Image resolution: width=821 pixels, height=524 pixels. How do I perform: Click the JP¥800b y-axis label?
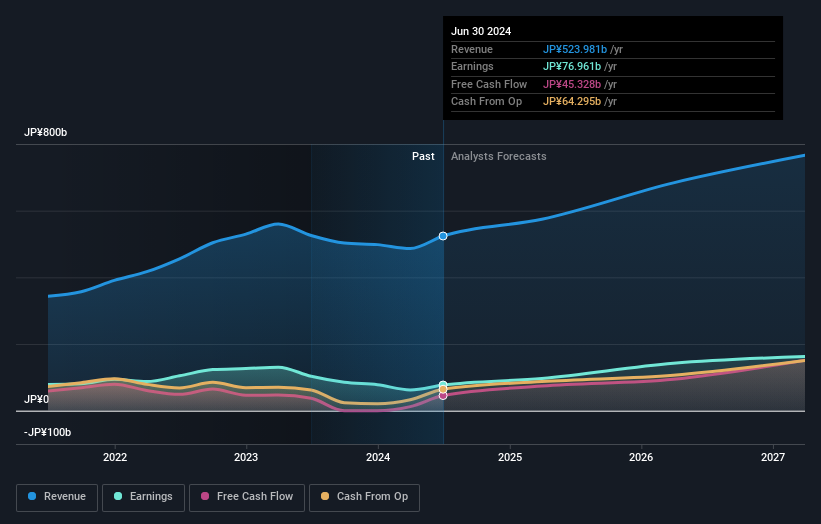pos(46,132)
